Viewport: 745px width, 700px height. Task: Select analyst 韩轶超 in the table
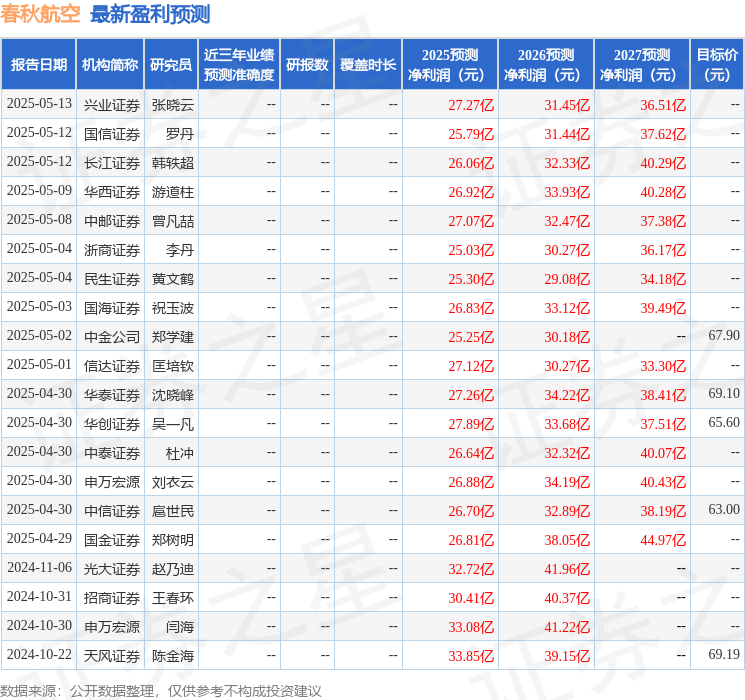(x=173, y=162)
